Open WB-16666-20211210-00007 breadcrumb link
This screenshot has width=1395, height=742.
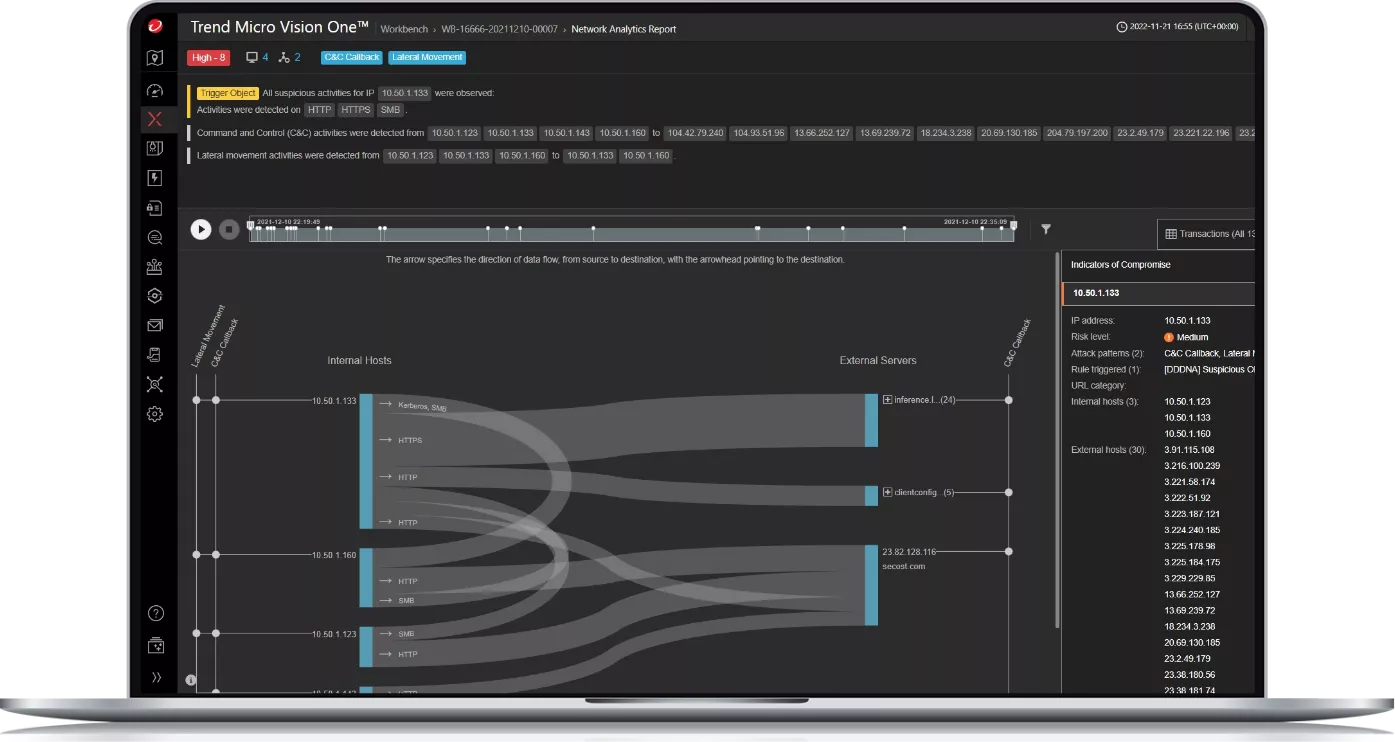(499, 29)
